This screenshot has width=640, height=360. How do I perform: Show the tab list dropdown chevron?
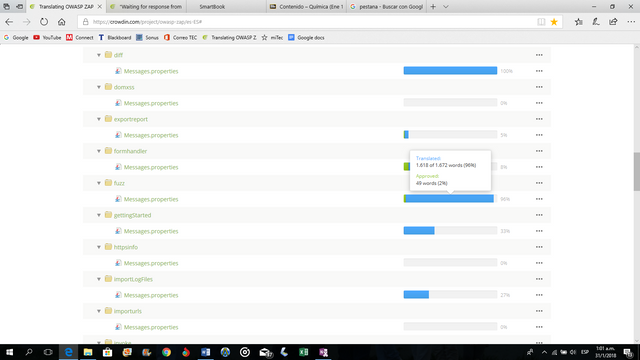point(446,7)
